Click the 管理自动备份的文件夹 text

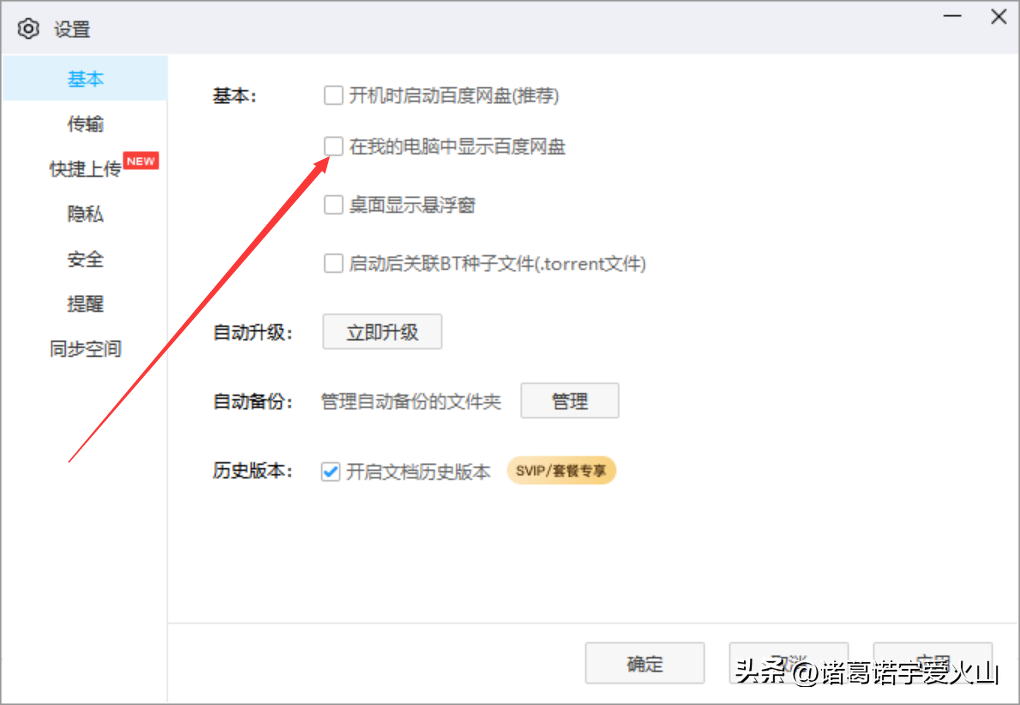pos(411,401)
